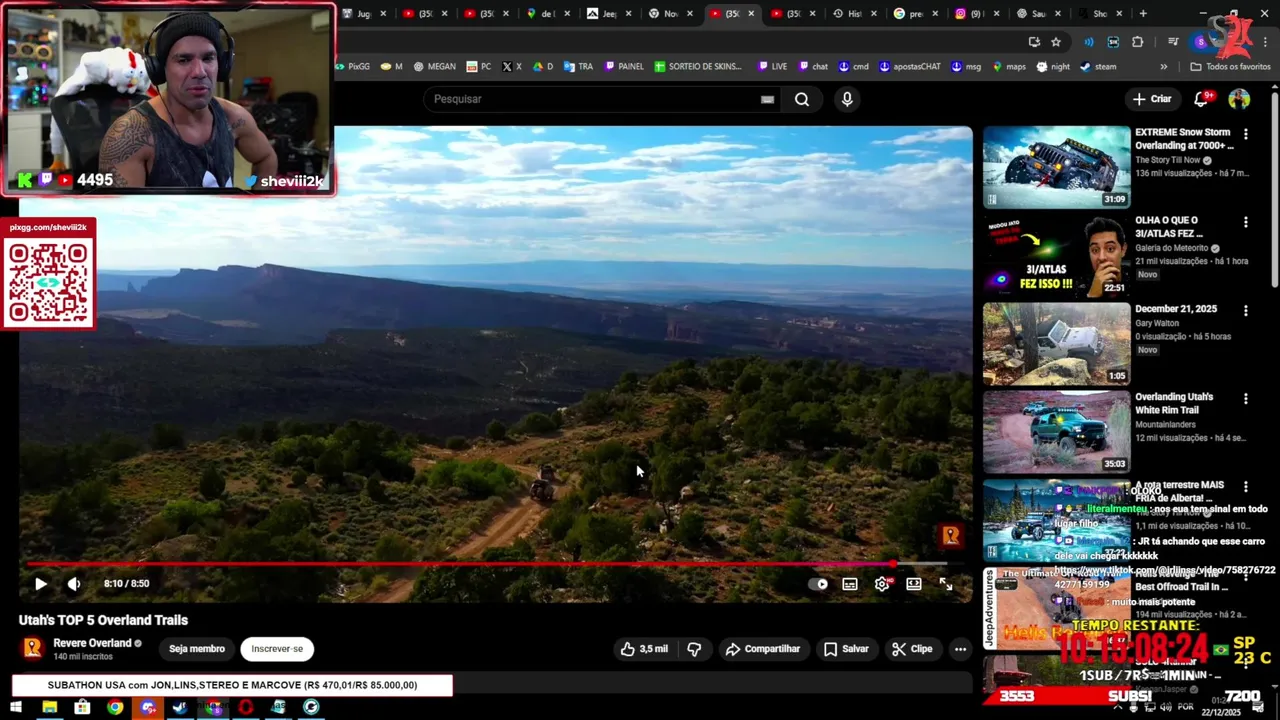Open more actions three-dot menu under video
This screenshot has width=1280, height=720.
click(960, 649)
